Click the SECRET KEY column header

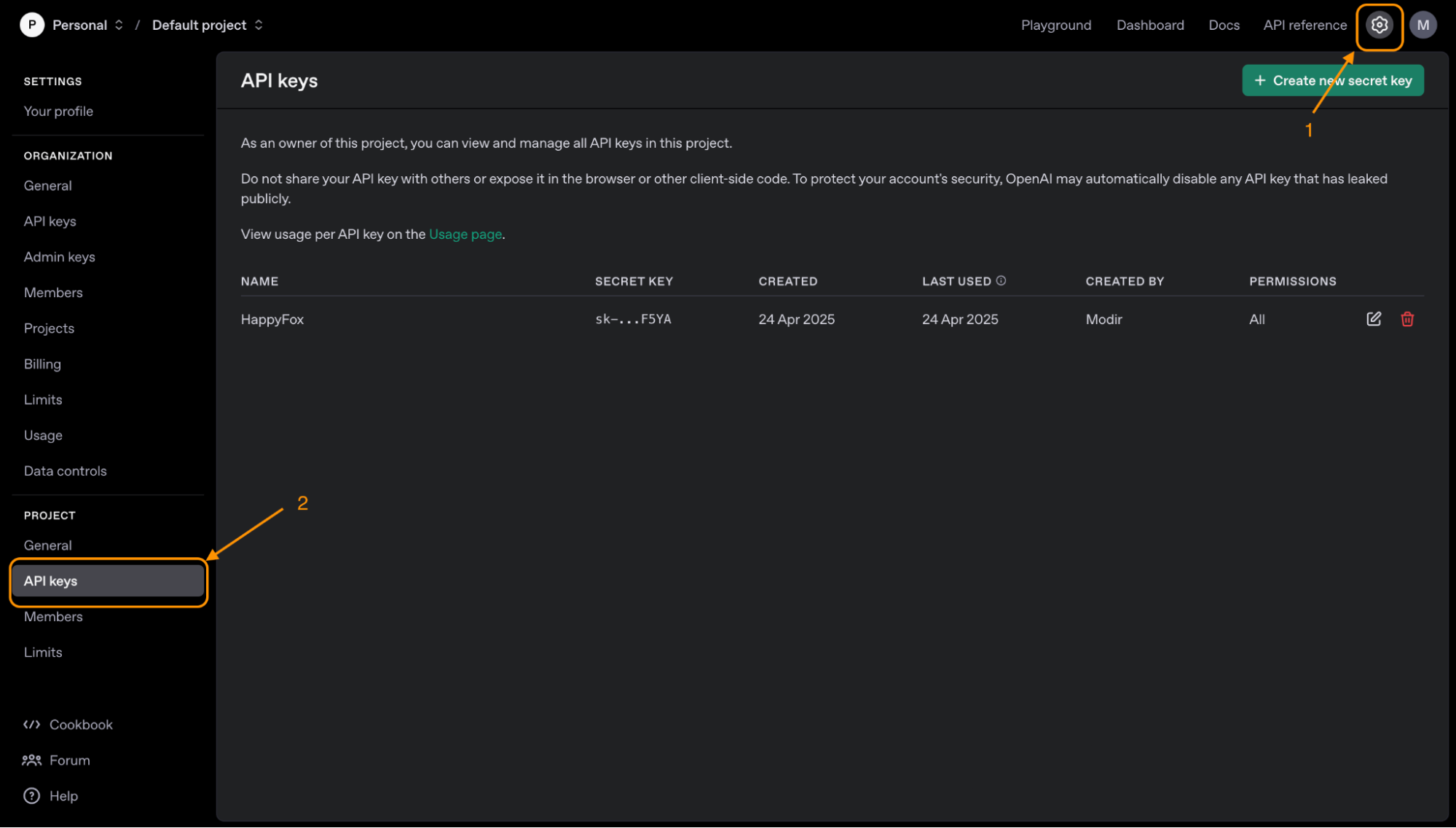point(634,281)
